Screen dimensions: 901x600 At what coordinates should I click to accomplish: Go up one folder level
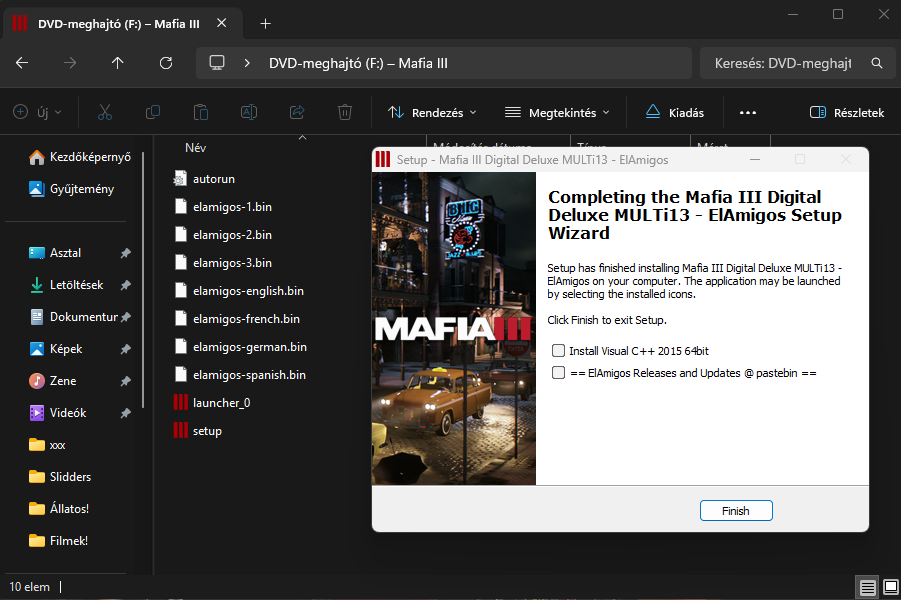(x=117, y=63)
